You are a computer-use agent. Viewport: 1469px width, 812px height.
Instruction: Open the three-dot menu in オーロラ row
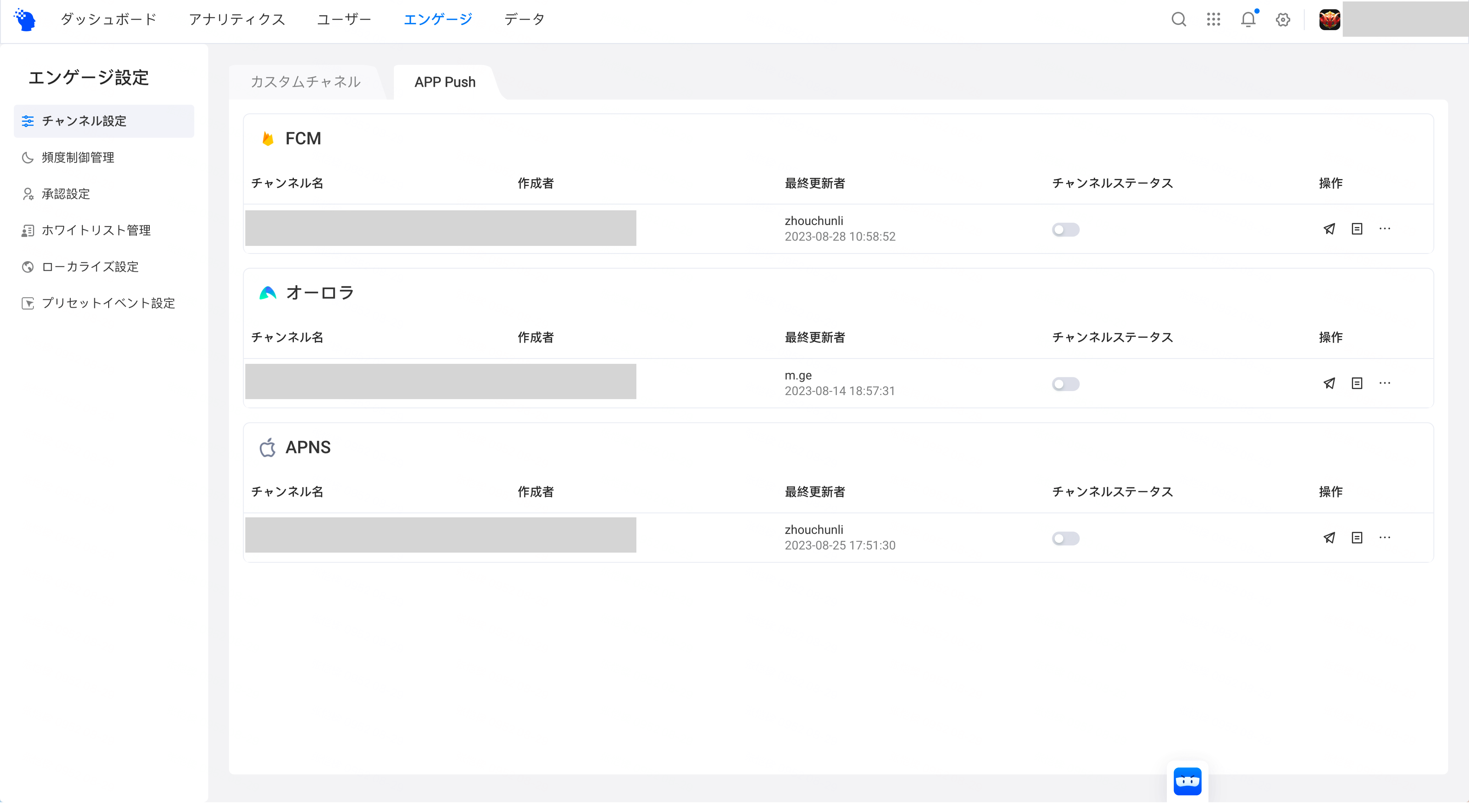tap(1385, 384)
